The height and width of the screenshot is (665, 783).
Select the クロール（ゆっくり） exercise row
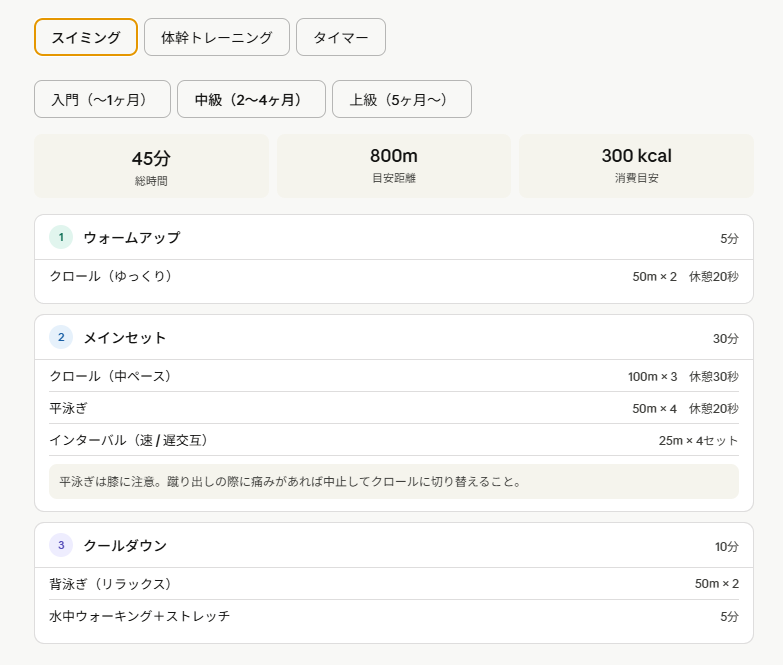tap(394, 276)
